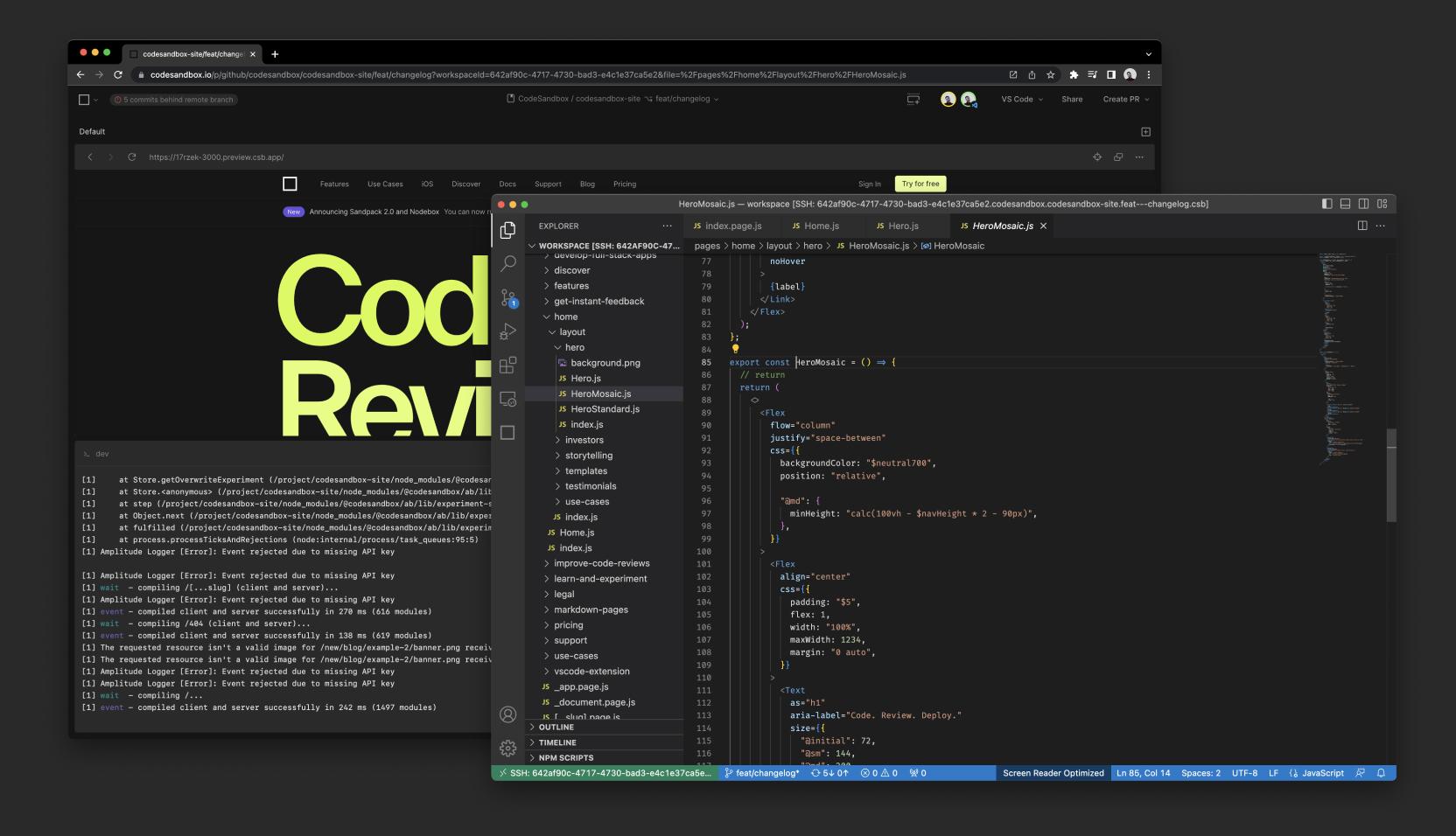Open the Accounts icon in the activity bar
This screenshot has height=836, width=1456.
508,714
